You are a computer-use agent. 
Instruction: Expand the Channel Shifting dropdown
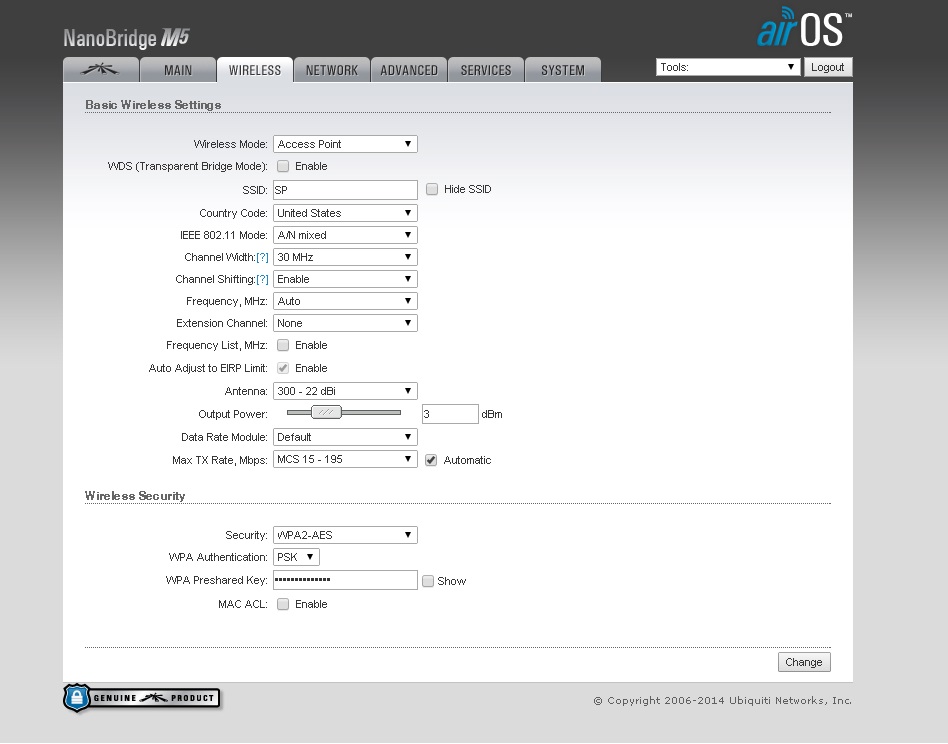point(345,279)
